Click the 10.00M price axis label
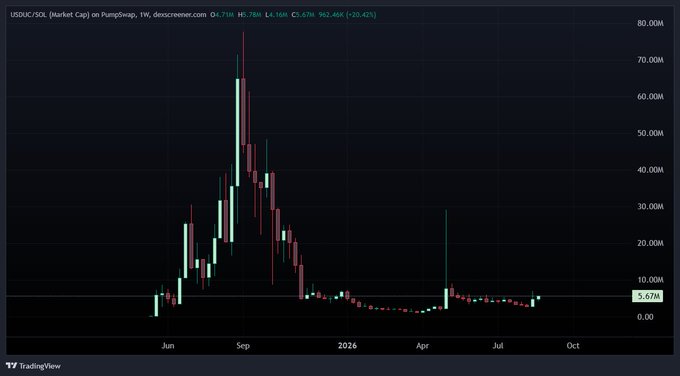The width and height of the screenshot is (680, 376). click(650, 280)
